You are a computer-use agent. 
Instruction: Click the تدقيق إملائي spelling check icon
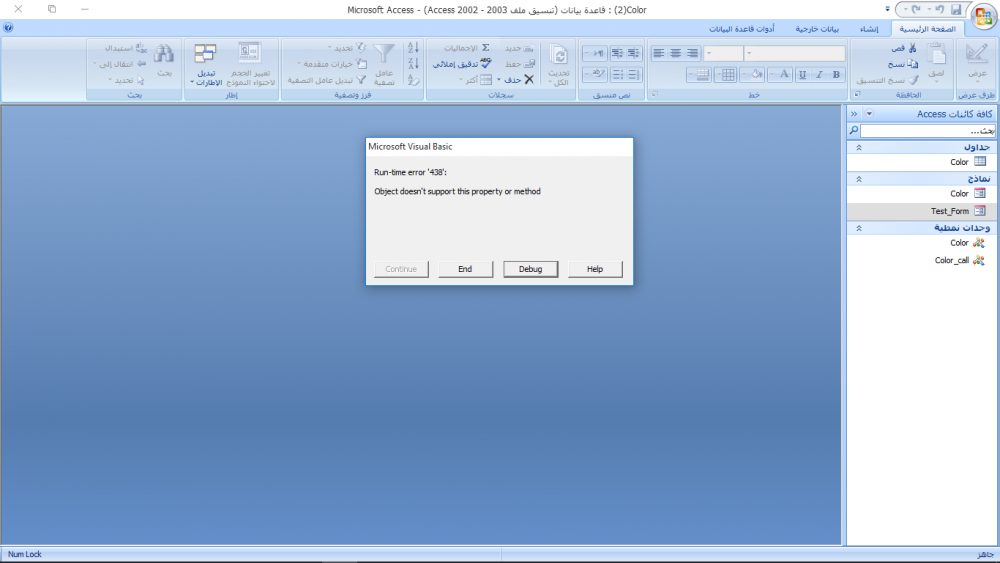[x=486, y=64]
